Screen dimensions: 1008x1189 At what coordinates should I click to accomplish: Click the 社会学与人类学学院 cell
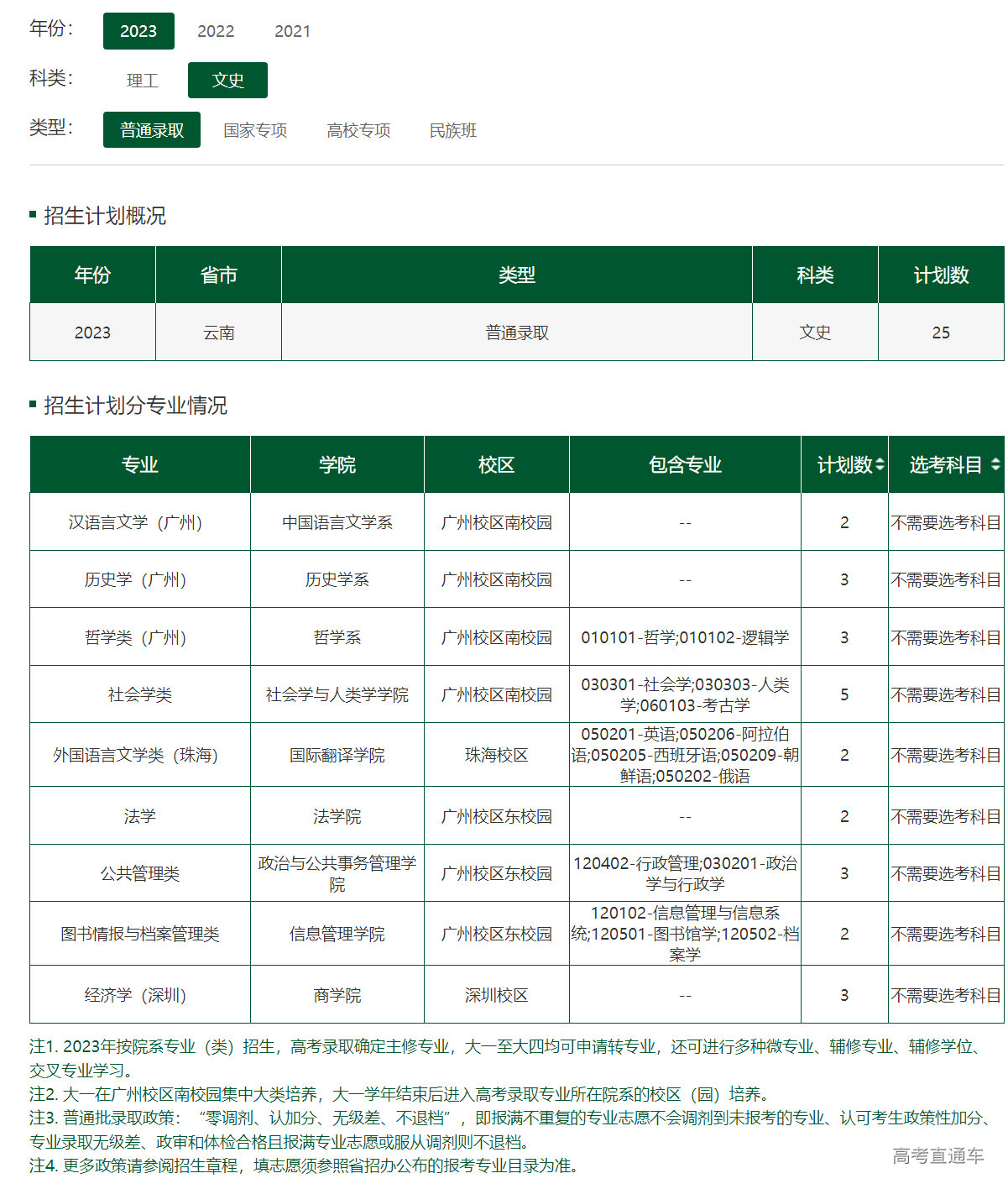(337, 694)
